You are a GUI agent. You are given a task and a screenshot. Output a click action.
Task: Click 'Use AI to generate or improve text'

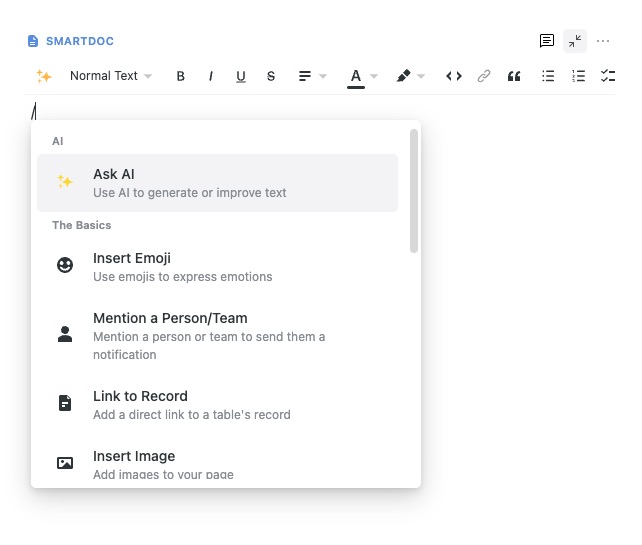(x=190, y=192)
